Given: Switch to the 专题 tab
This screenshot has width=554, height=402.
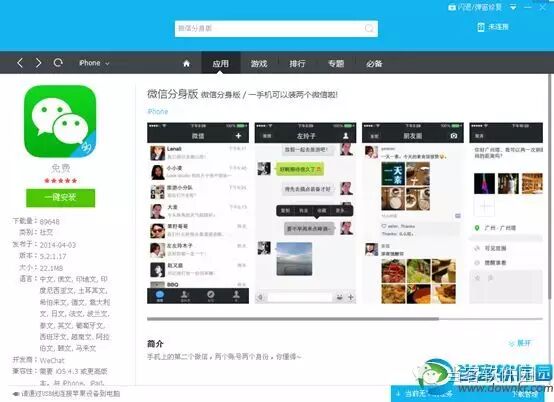Looking at the screenshot, I should [336, 64].
